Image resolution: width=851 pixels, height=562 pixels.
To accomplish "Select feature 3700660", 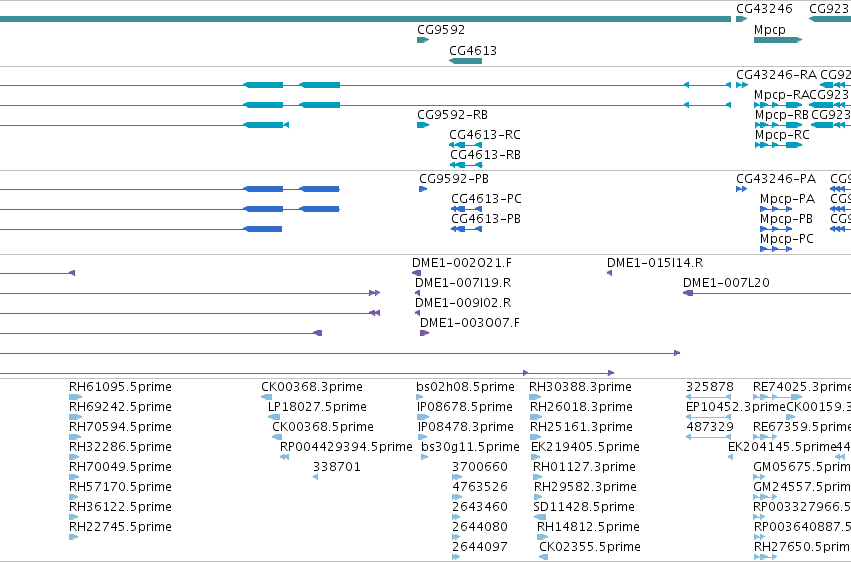I will point(480,467).
